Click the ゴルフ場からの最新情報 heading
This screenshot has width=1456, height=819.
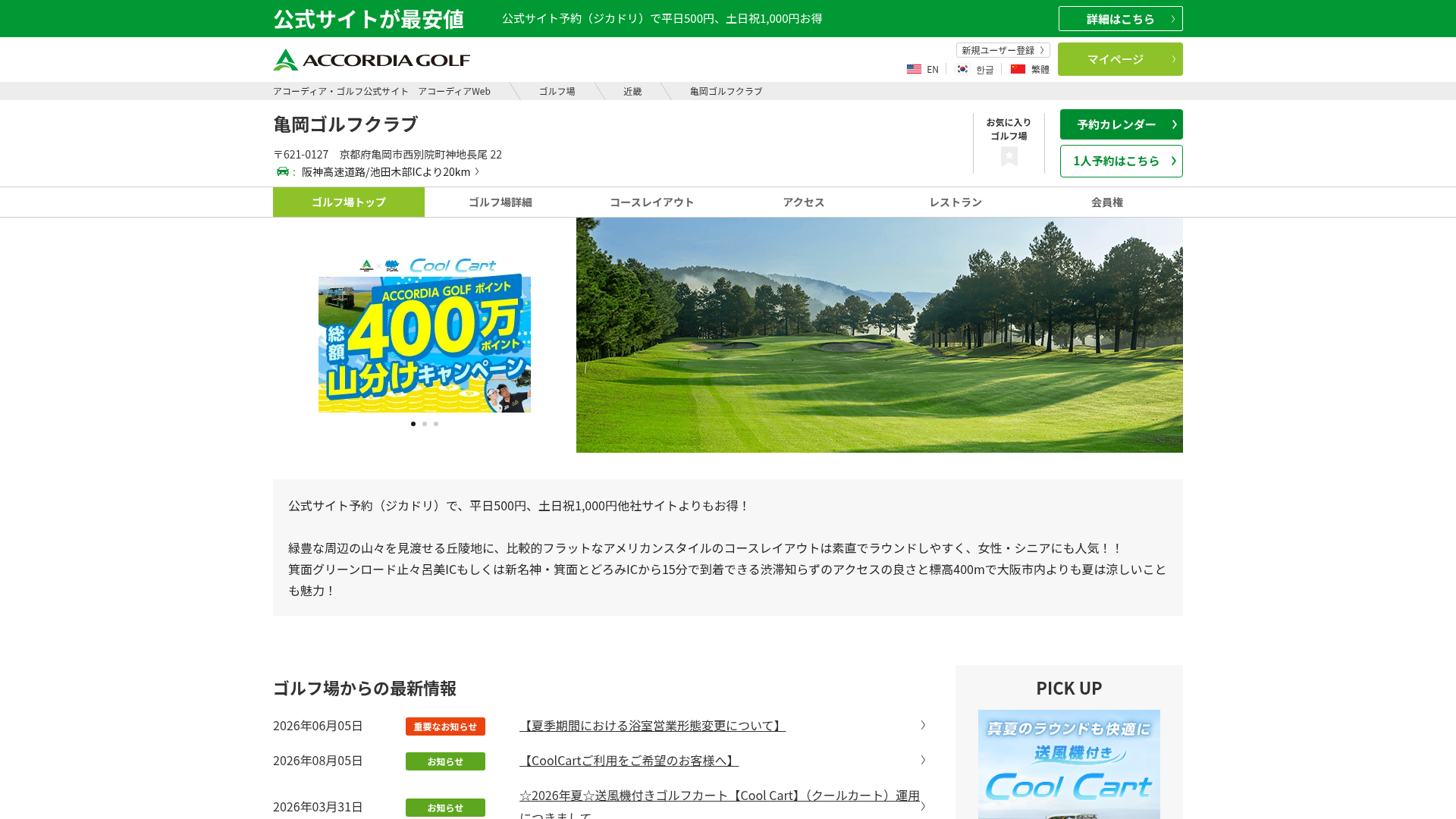tap(365, 688)
